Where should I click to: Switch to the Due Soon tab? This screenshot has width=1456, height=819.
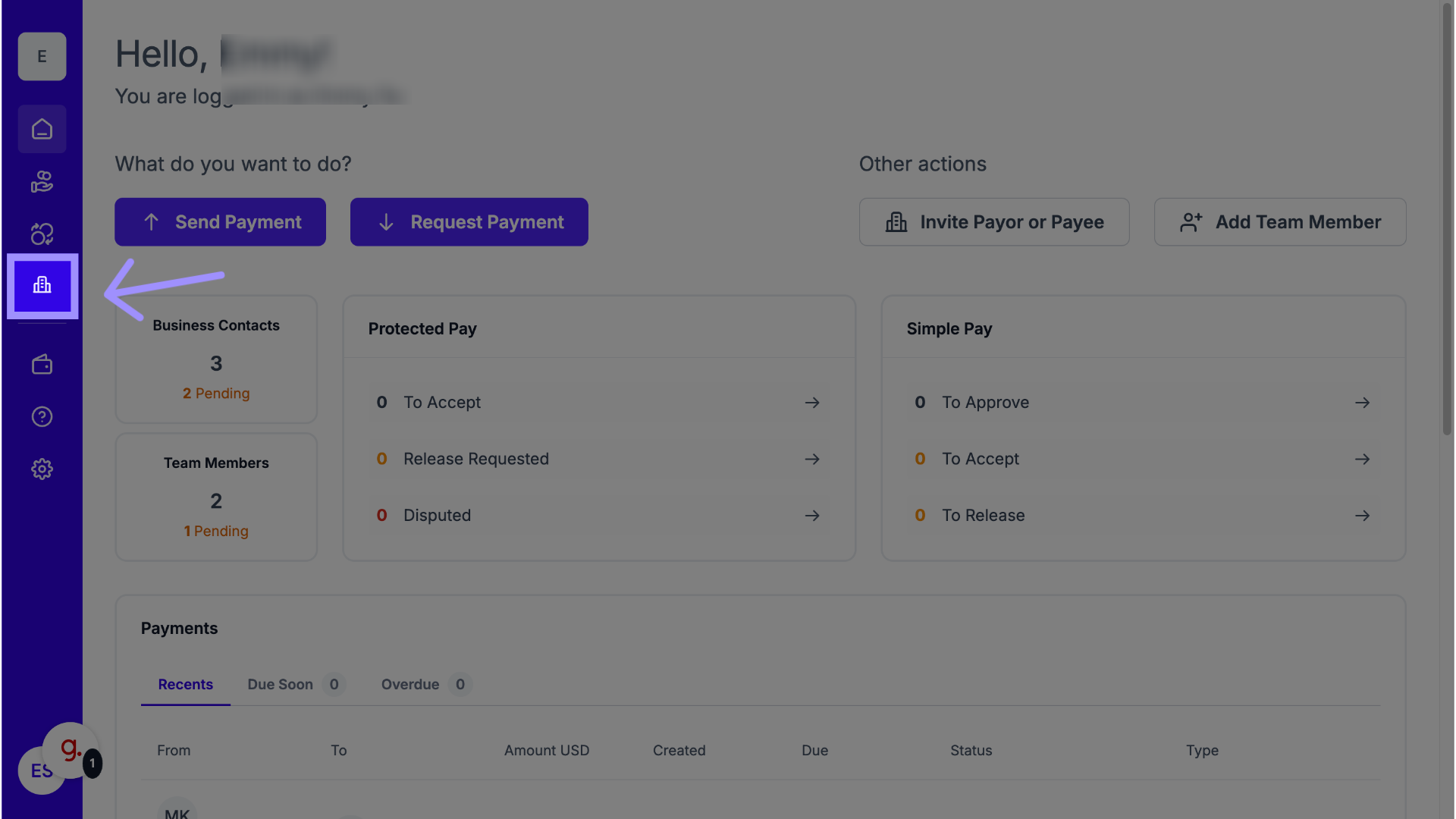coord(281,684)
